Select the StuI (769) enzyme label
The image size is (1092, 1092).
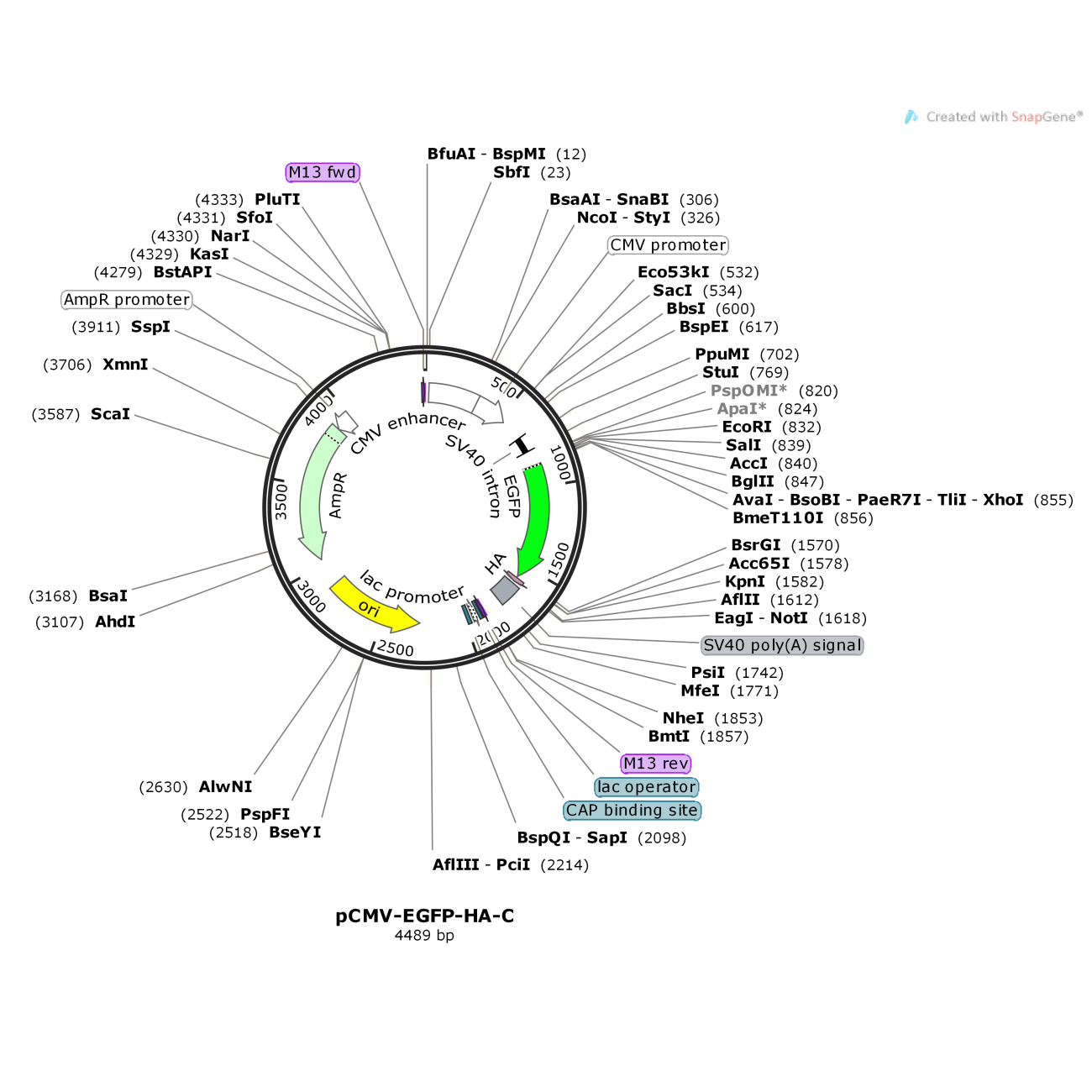(746, 372)
